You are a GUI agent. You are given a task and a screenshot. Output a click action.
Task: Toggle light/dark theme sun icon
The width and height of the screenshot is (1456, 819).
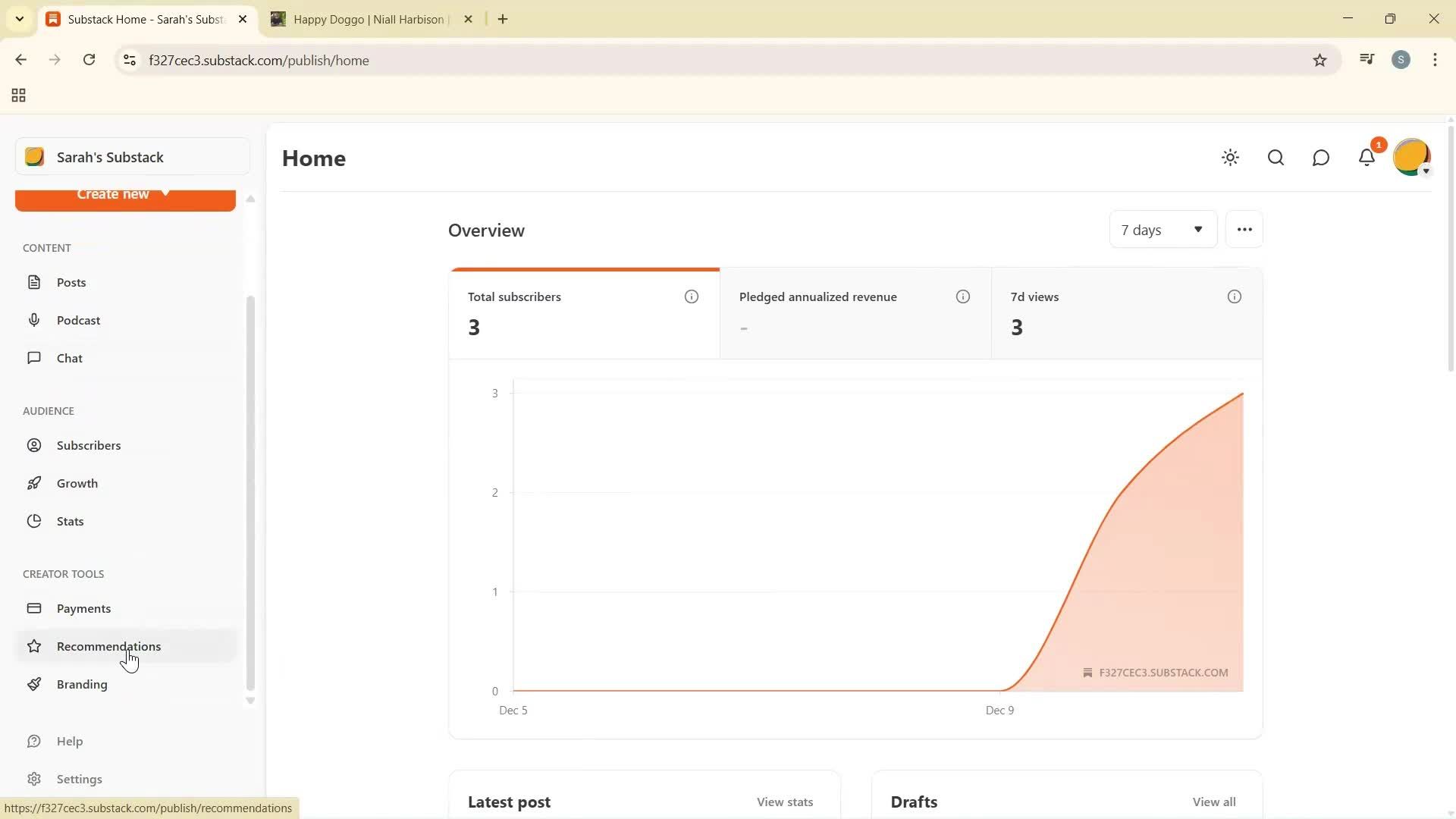pos(1230,158)
